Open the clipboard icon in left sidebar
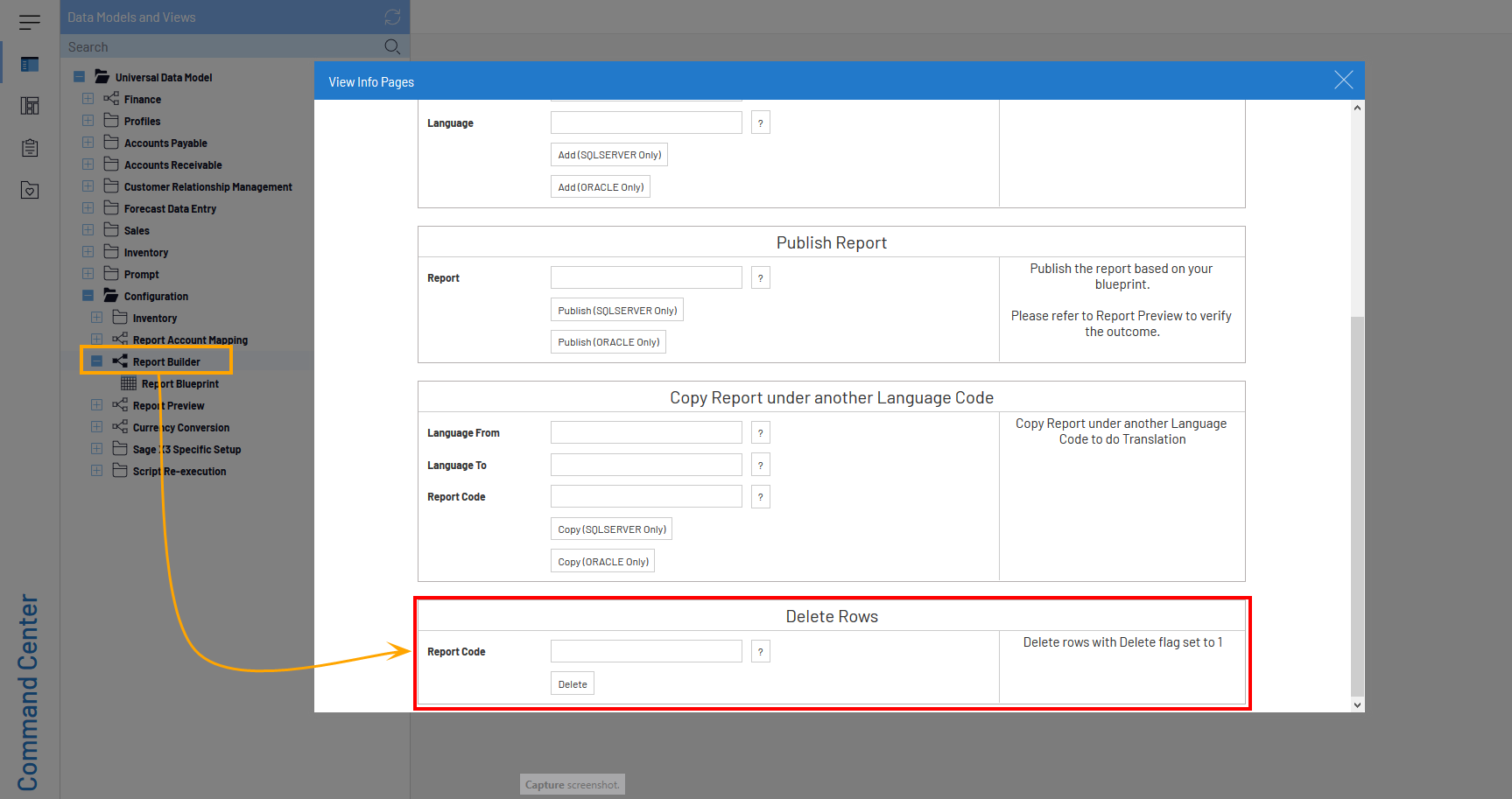The height and width of the screenshot is (799, 1512). (x=30, y=148)
